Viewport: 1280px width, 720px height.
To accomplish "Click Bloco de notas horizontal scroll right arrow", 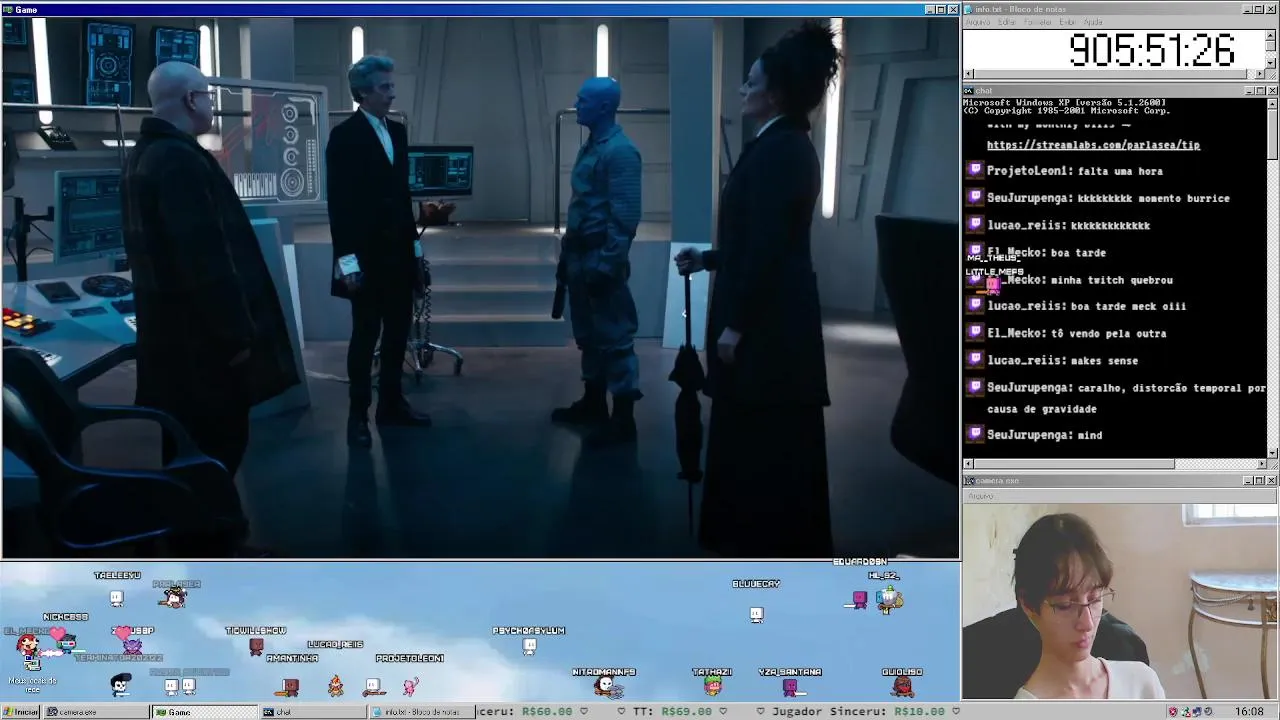I will point(1262,74).
